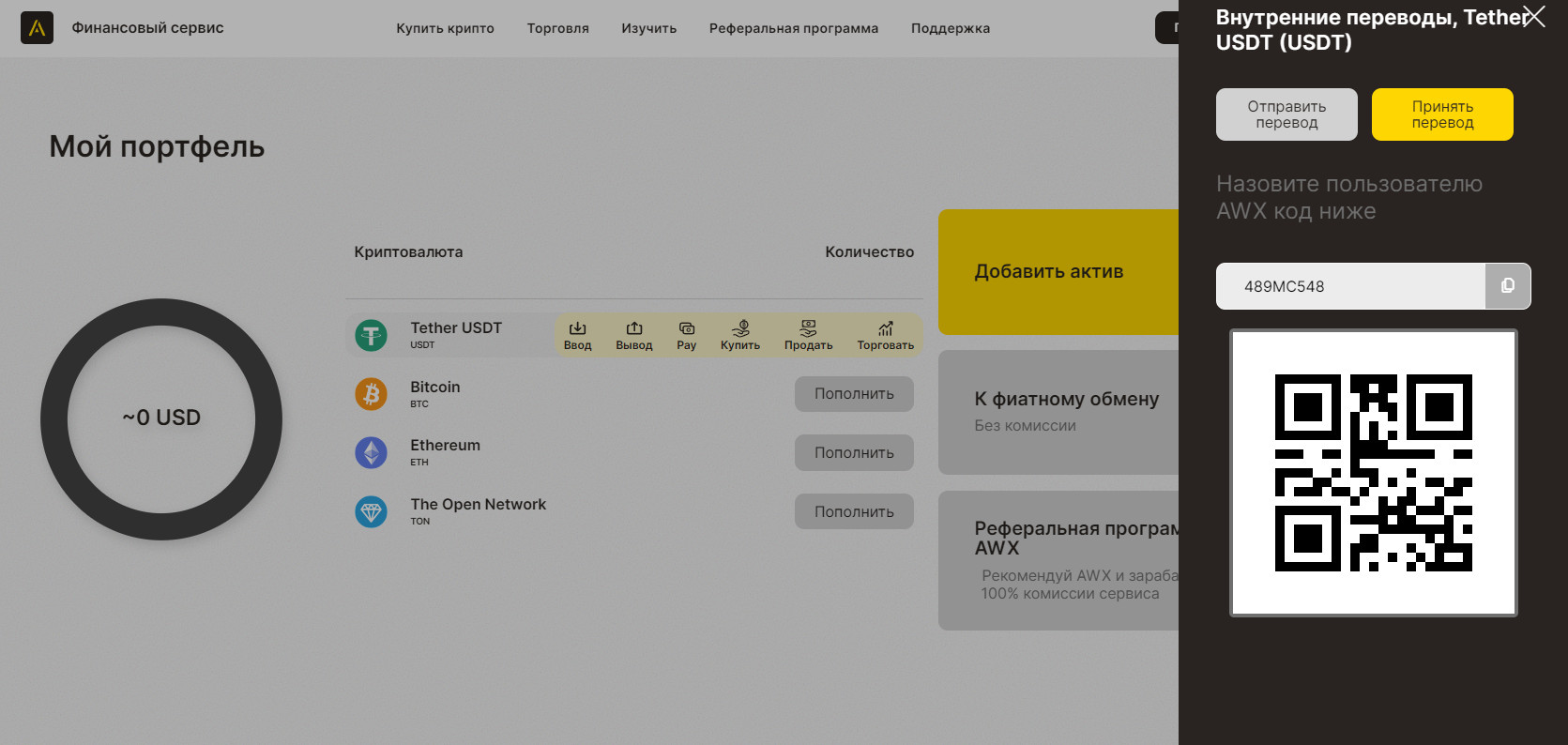The image size is (1568, 745).
Task: Open the Реферальная программа menu
Action: pos(794,28)
